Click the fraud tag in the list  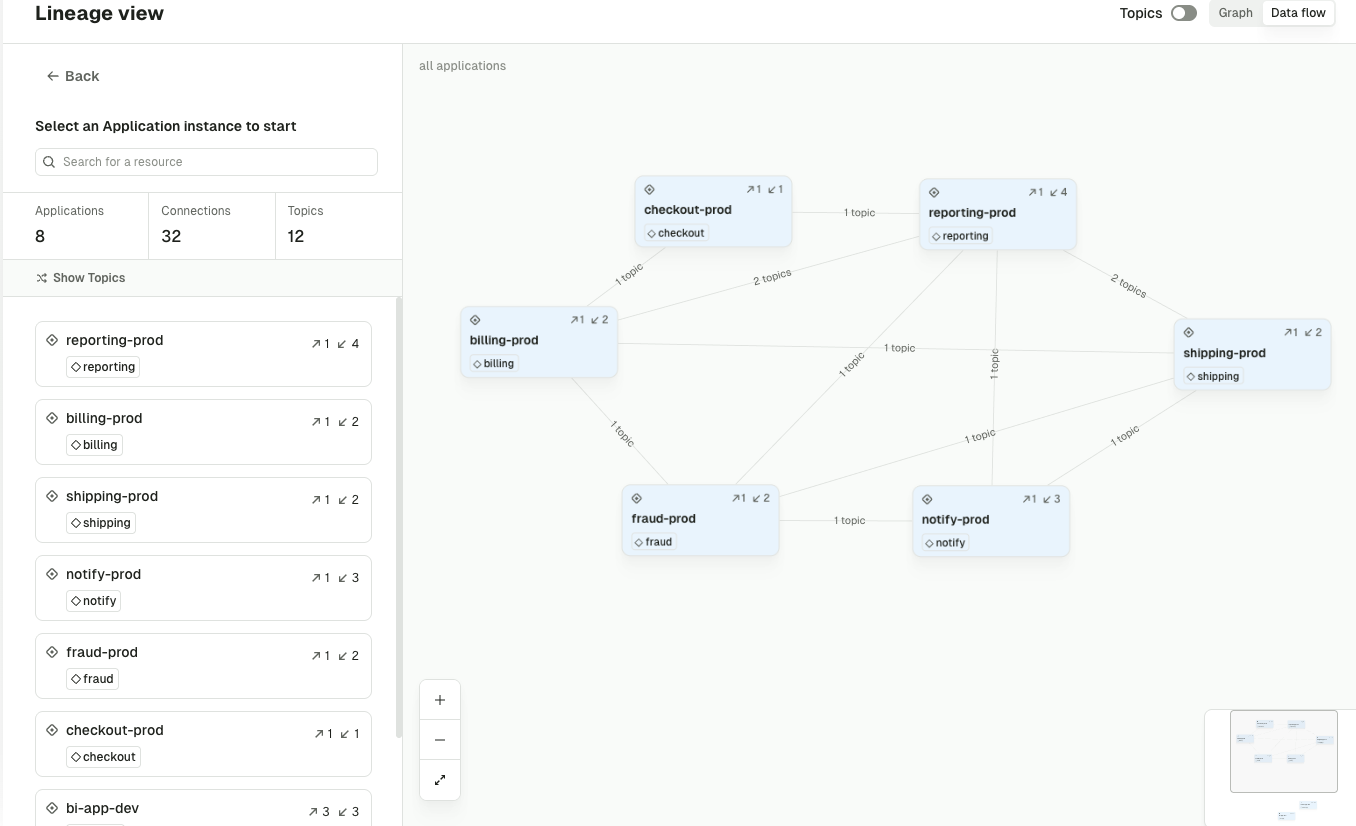pyautogui.click(x=92, y=679)
